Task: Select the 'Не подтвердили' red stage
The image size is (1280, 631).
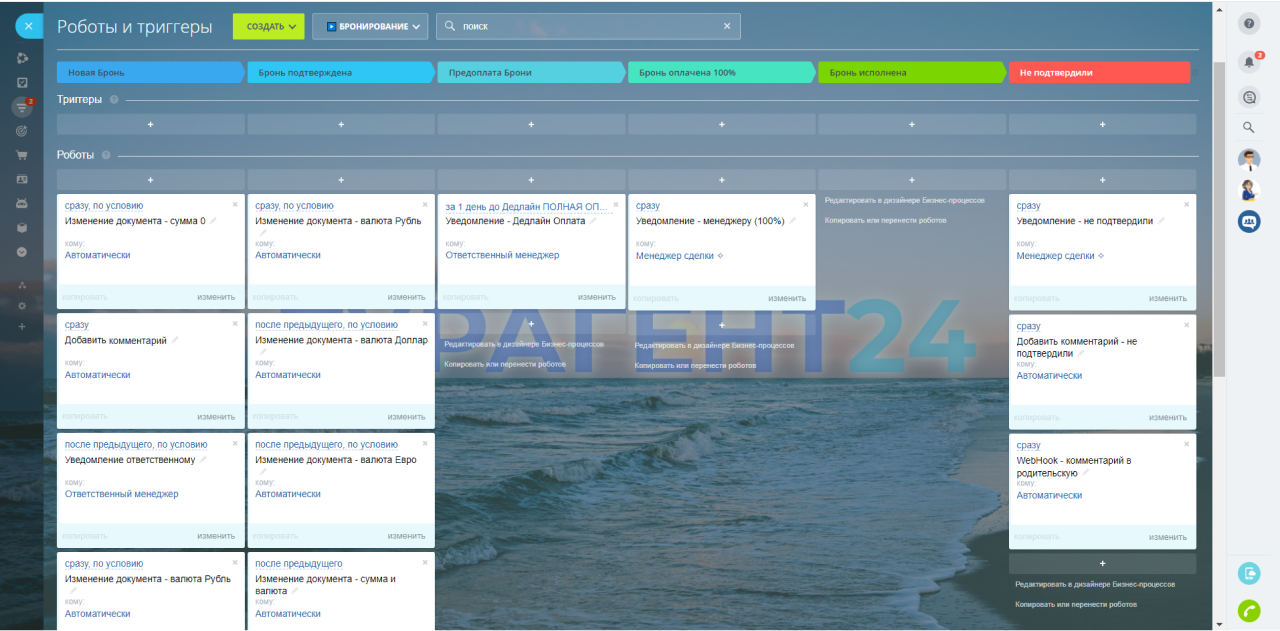Action: (x=1100, y=72)
